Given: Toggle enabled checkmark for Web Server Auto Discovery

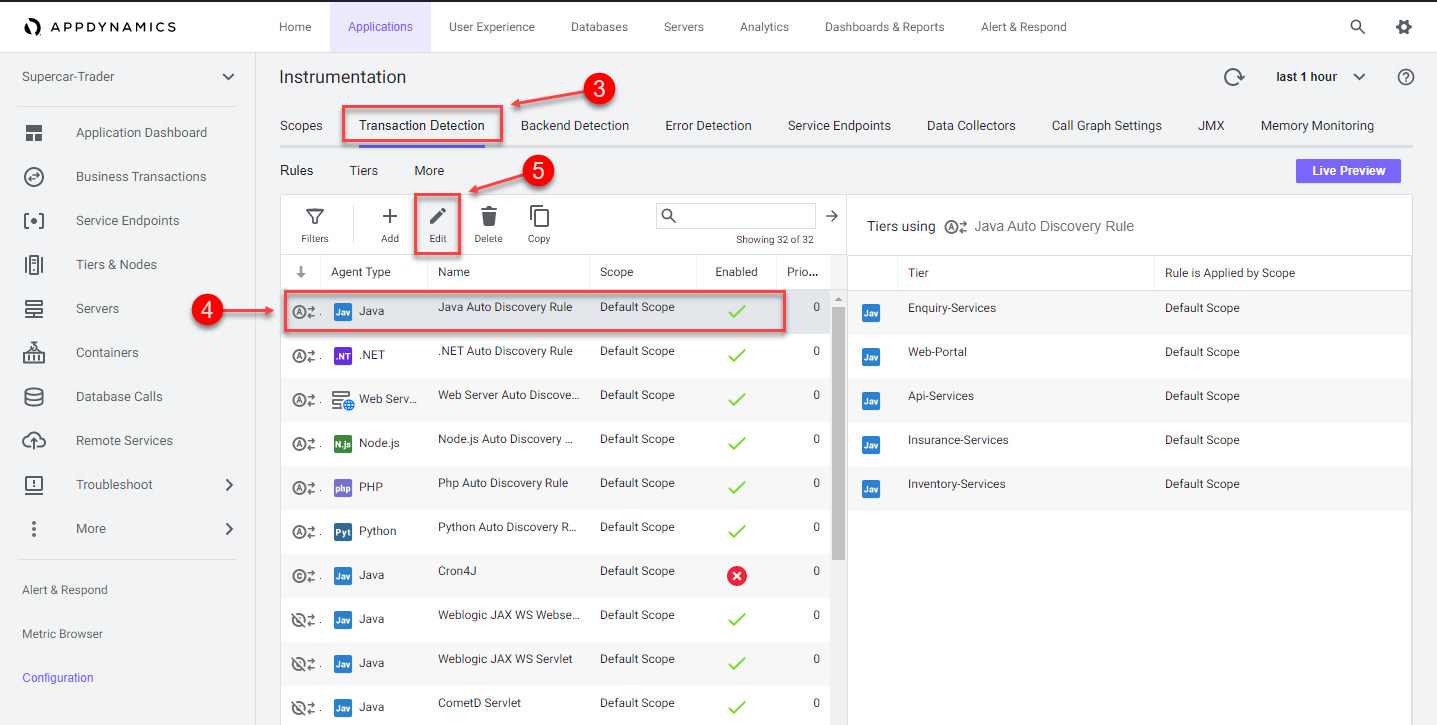Looking at the screenshot, I should click(737, 399).
